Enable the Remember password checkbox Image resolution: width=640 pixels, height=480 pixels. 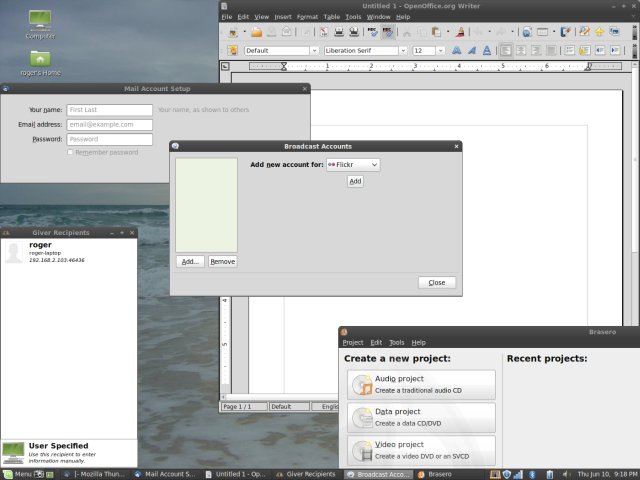pyautogui.click(x=70, y=152)
